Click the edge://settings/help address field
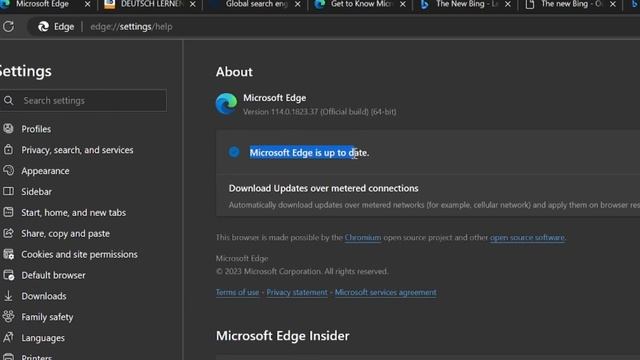 click(x=131, y=27)
